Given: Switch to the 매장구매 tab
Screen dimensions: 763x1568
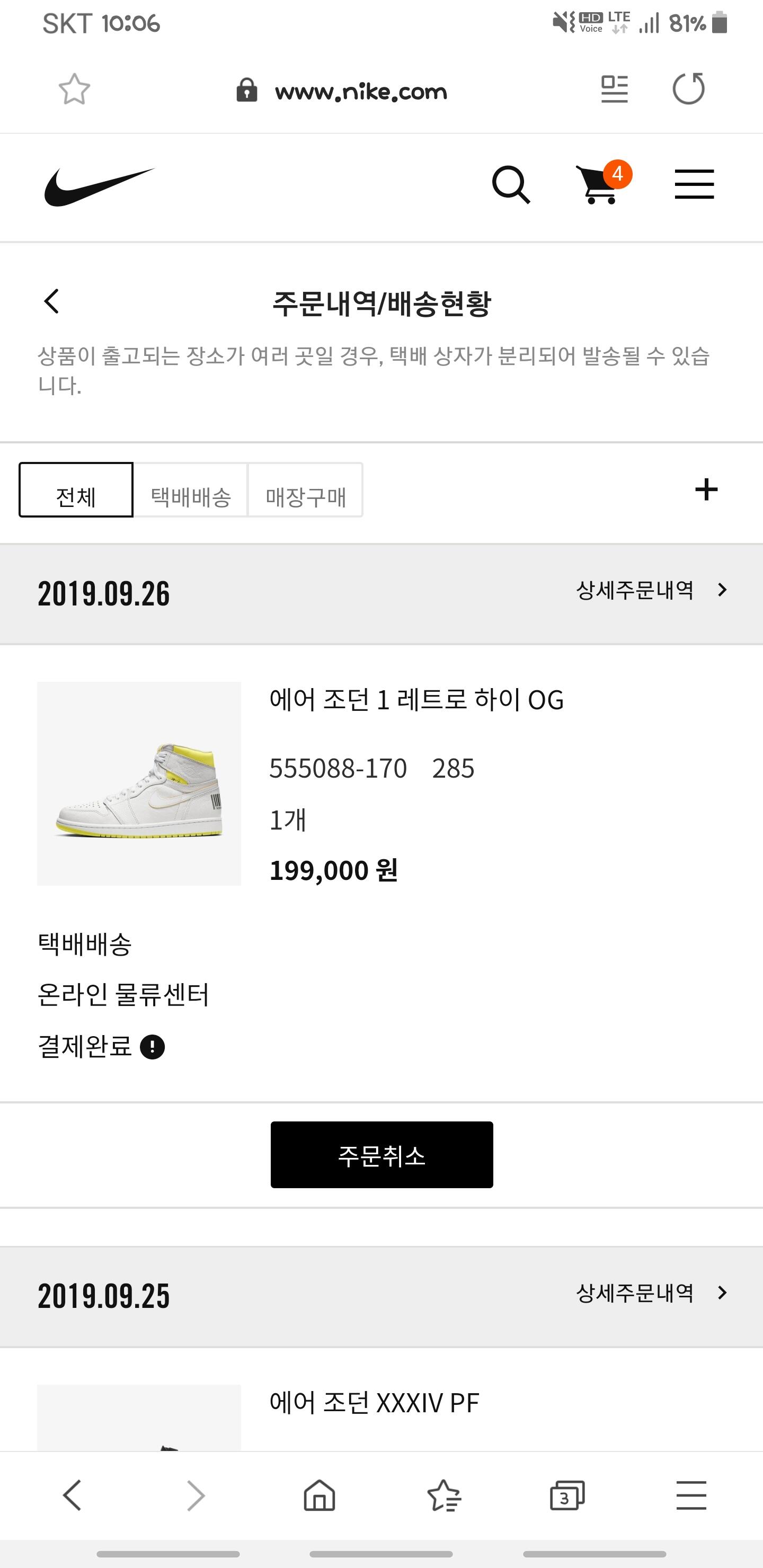Looking at the screenshot, I should coord(305,491).
